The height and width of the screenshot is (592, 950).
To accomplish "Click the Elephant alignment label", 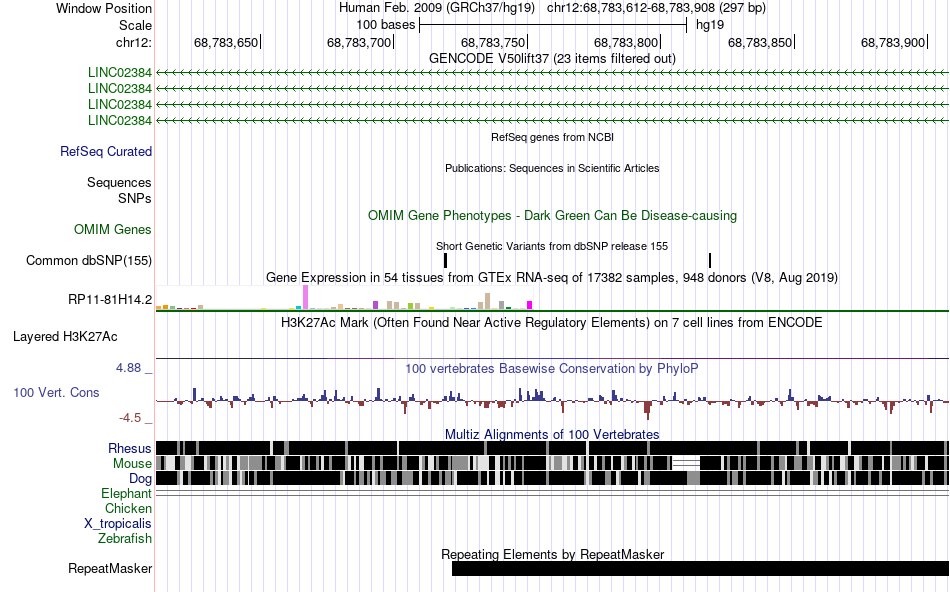I will point(126,493).
